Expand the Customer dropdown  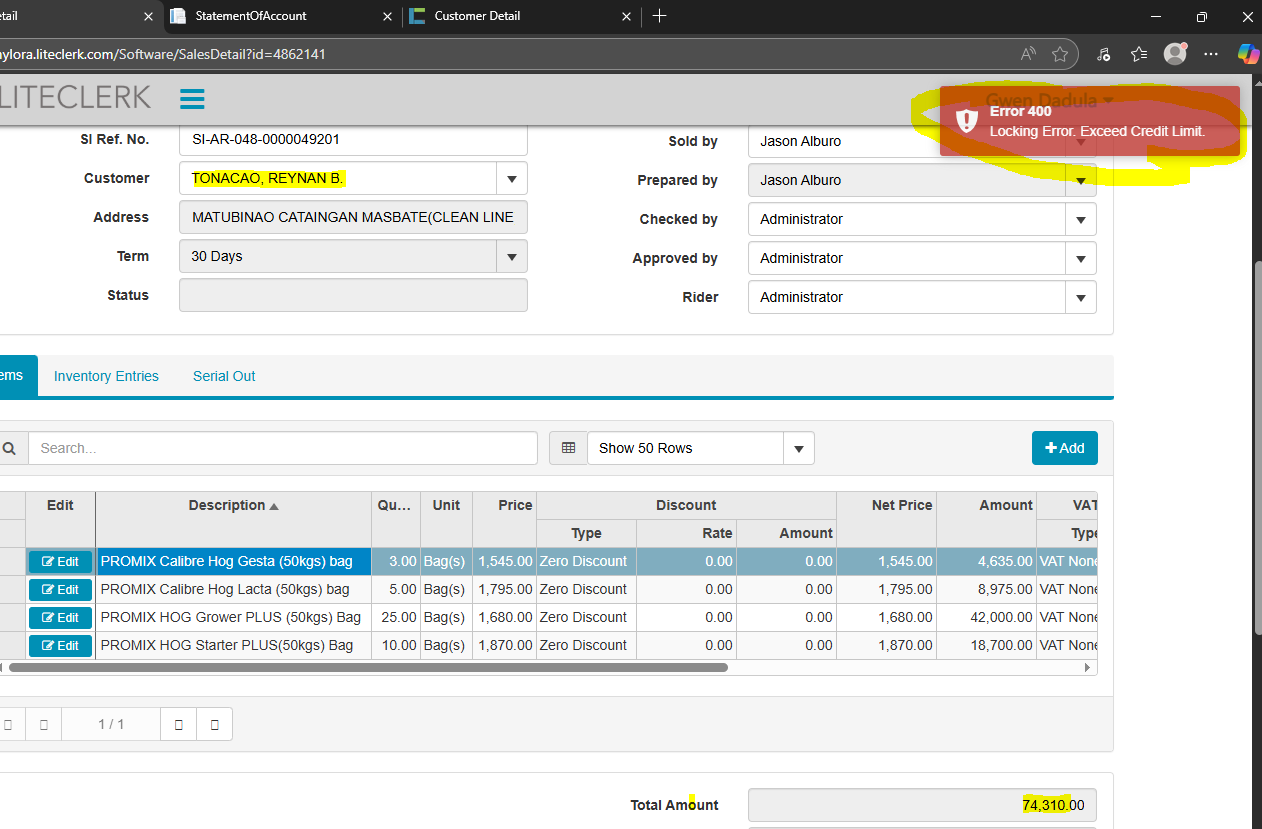click(511, 179)
